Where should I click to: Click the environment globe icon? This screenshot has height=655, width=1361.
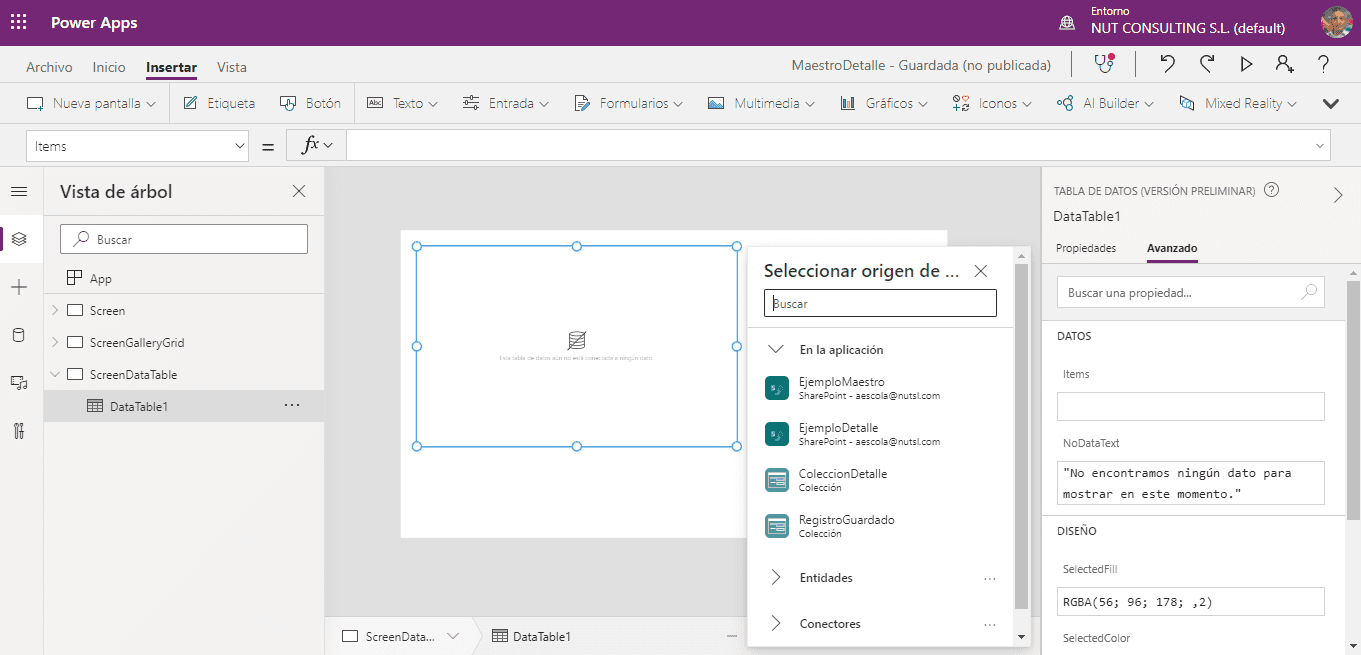(1067, 22)
